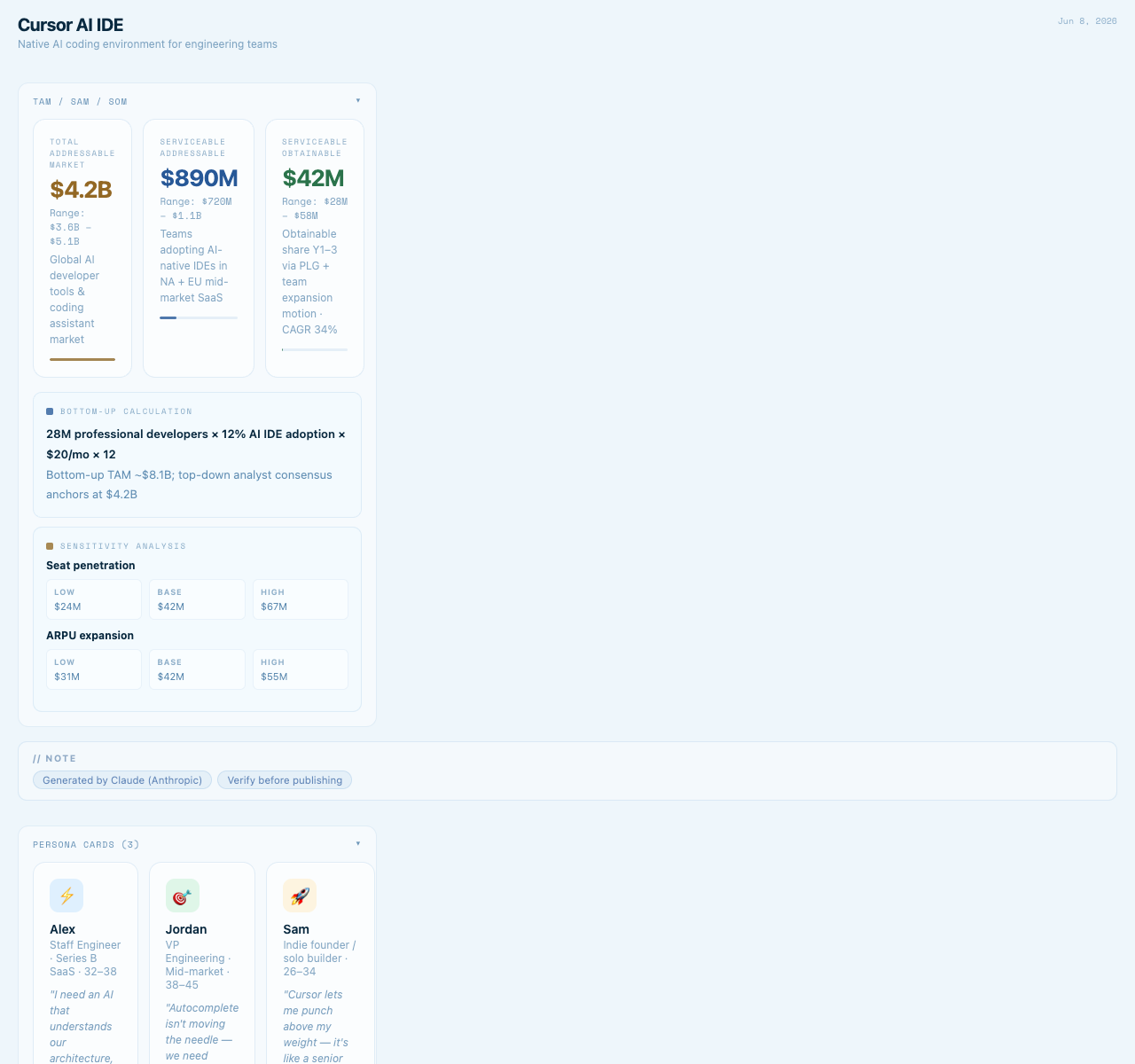1135x1064 pixels.
Task: Collapse the Persona Cards panel arrow
Action: 358,843
